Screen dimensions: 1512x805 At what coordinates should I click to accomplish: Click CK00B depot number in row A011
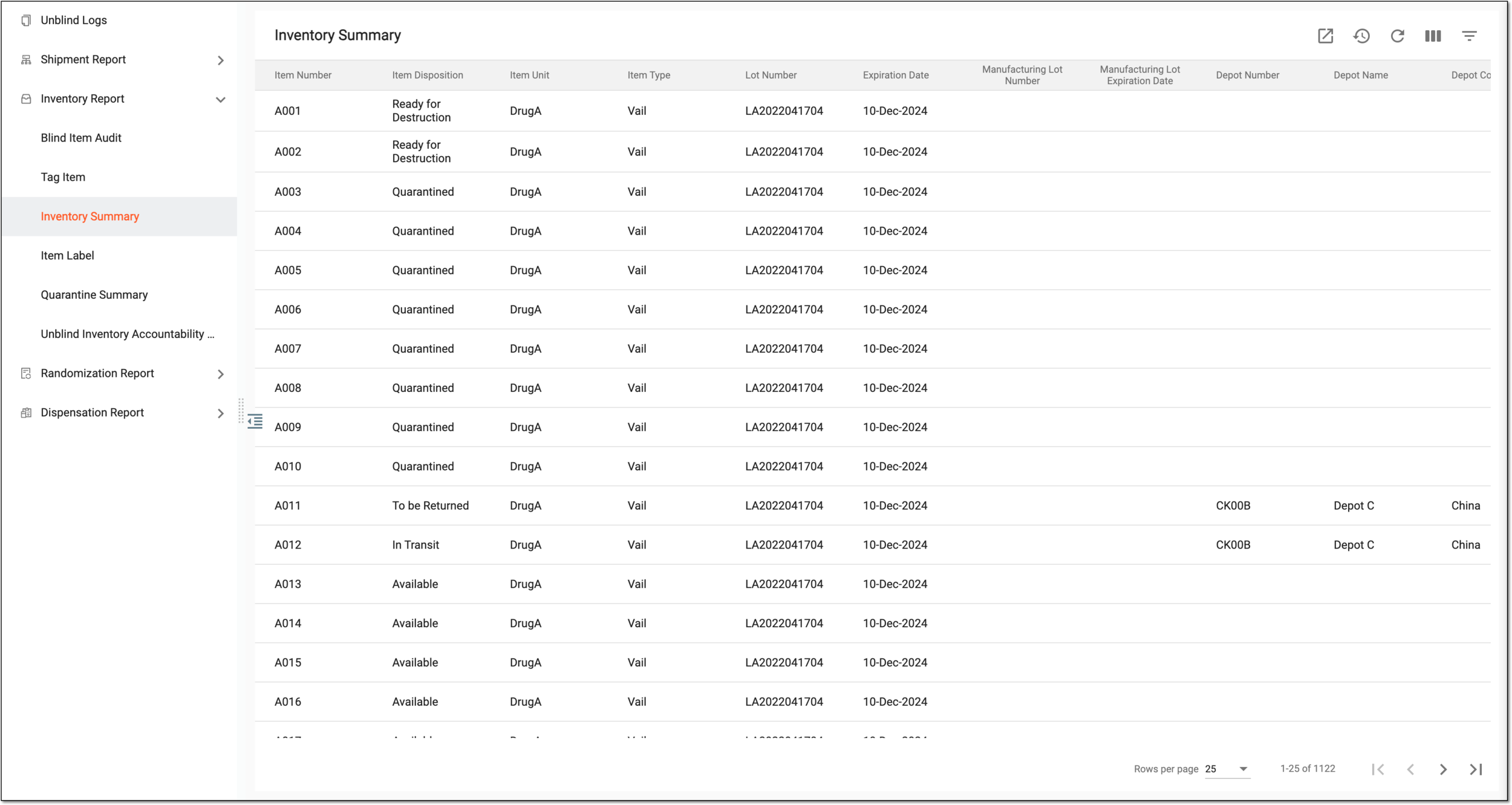tap(1233, 506)
